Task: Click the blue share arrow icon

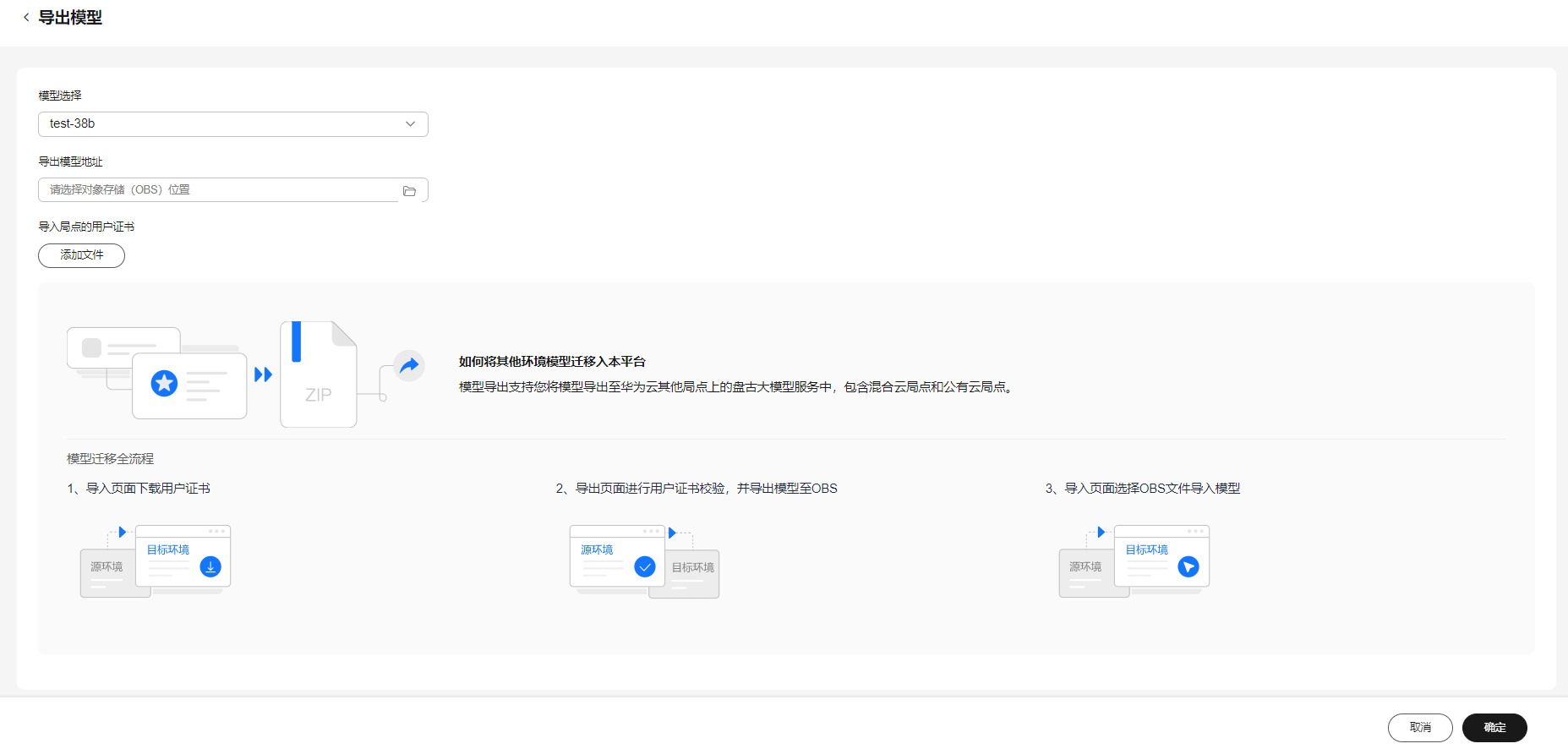Action: click(409, 365)
